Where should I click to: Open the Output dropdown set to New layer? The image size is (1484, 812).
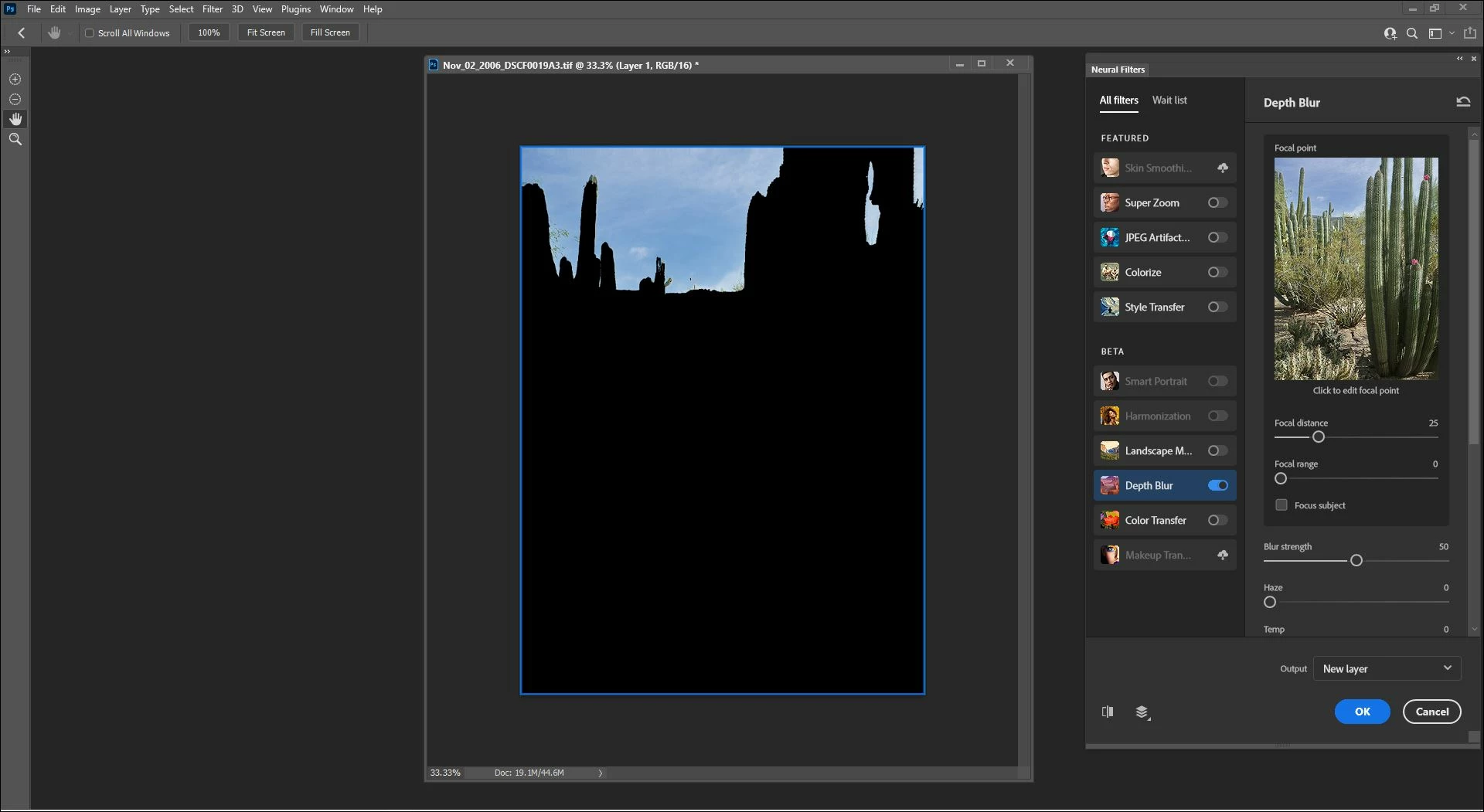pyautogui.click(x=1387, y=668)
